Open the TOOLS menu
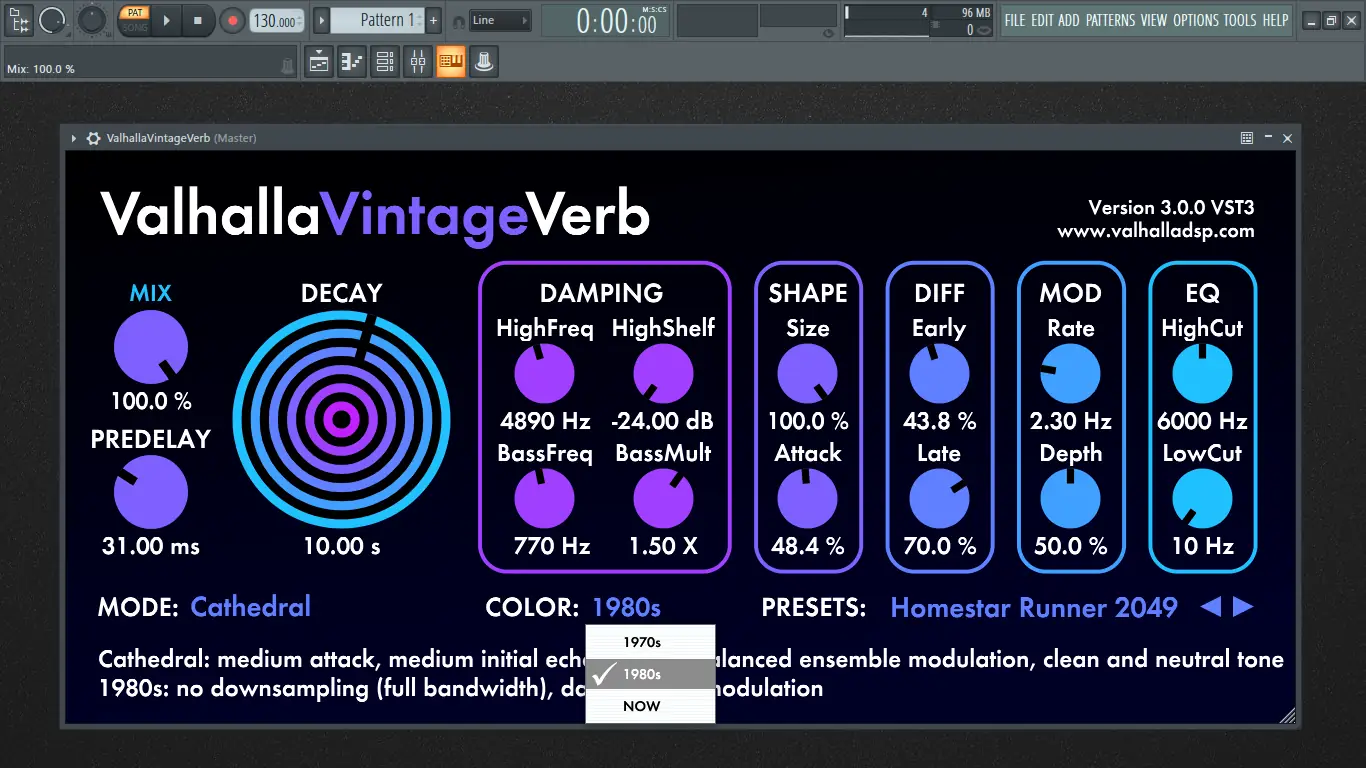 tap(1240, 20)
